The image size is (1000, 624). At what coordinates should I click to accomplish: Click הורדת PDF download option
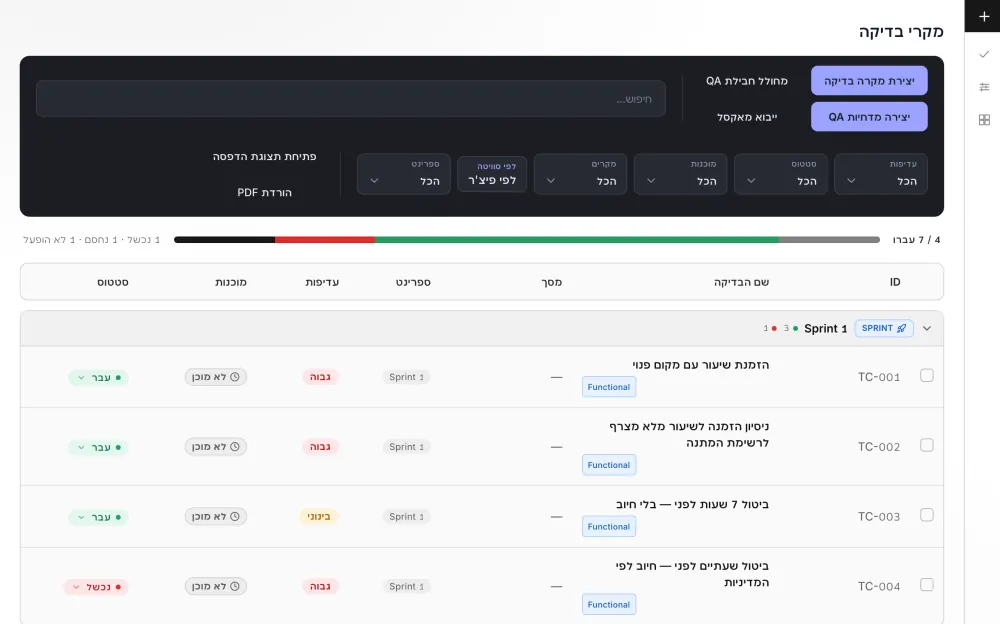click(265, 193)
